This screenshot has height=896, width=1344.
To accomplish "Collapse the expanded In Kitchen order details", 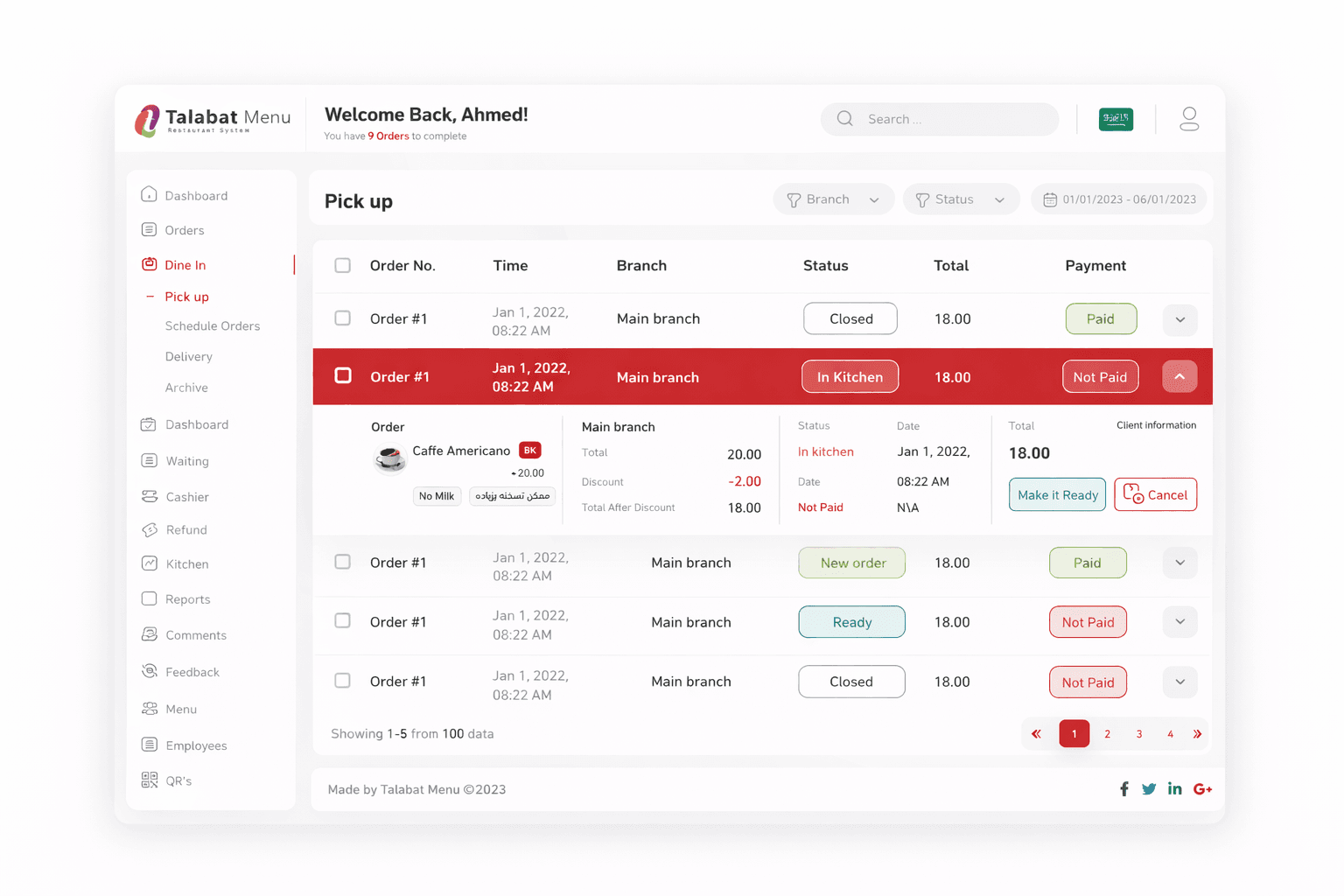I will (1179, 375).
